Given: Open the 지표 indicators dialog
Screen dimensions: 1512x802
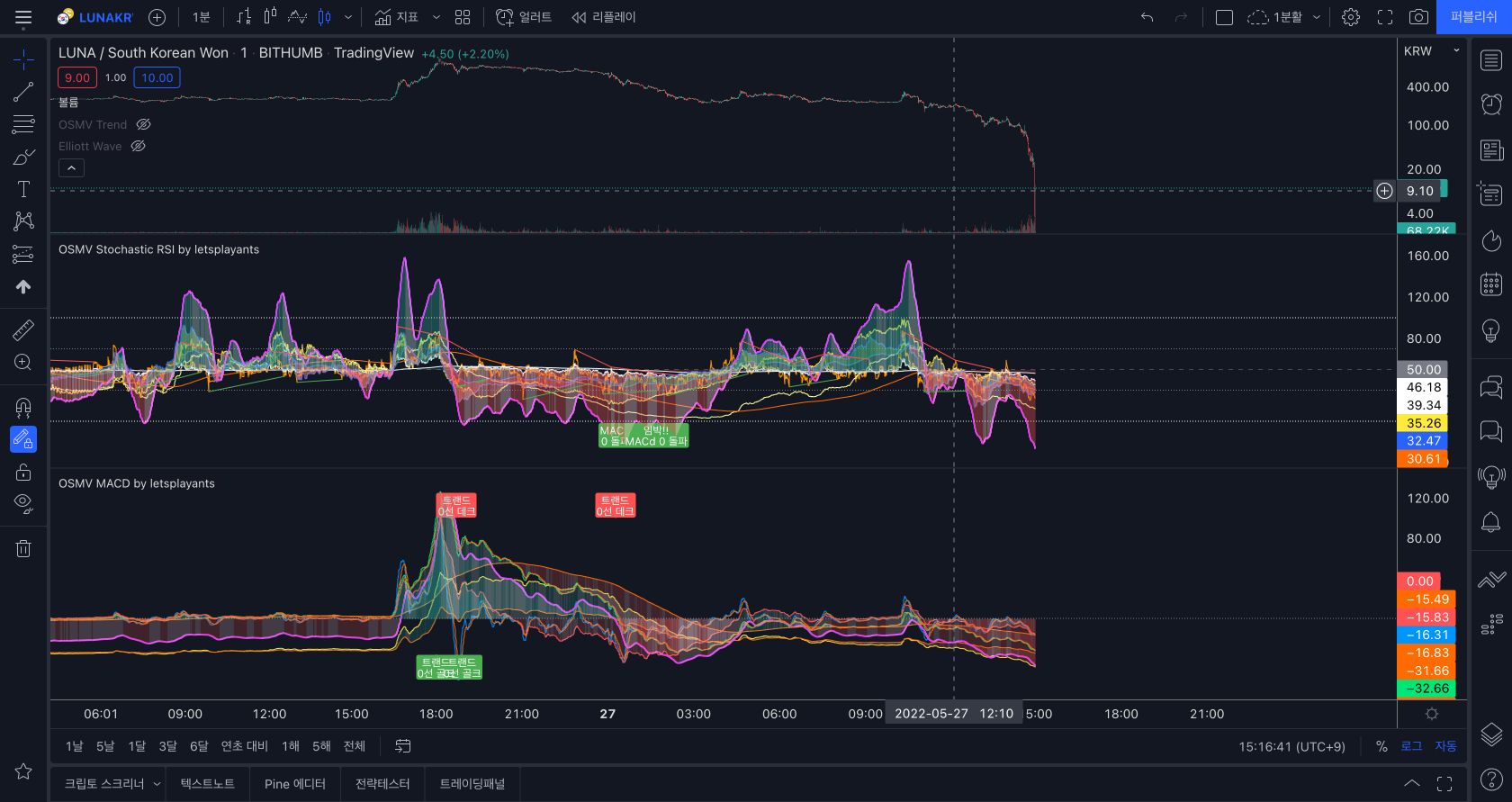Looking at the screenshot, I should click(x=397, y=17).
